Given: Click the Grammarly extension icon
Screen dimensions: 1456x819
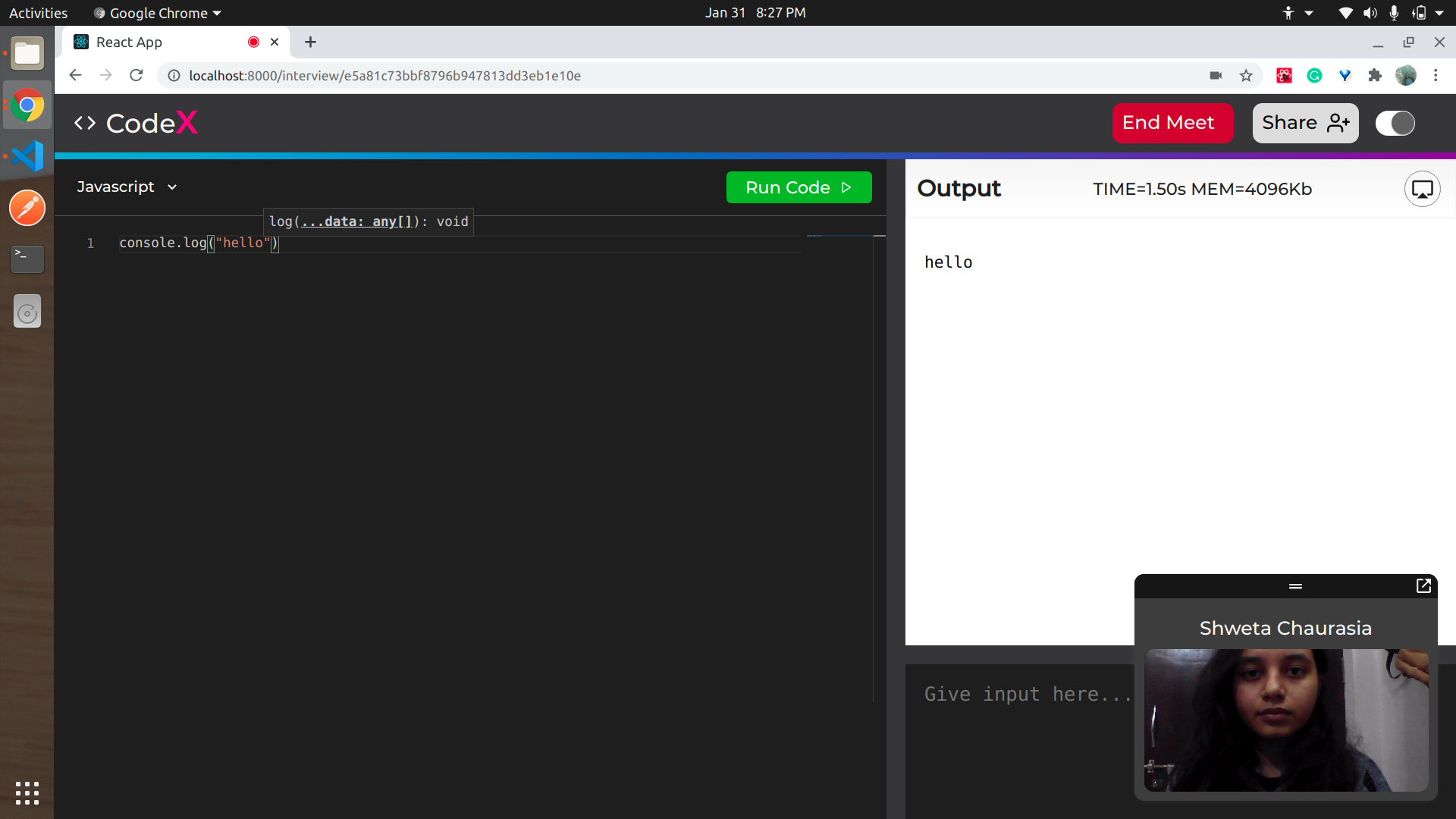Looking at the screenshot, I should [1316, 76].
